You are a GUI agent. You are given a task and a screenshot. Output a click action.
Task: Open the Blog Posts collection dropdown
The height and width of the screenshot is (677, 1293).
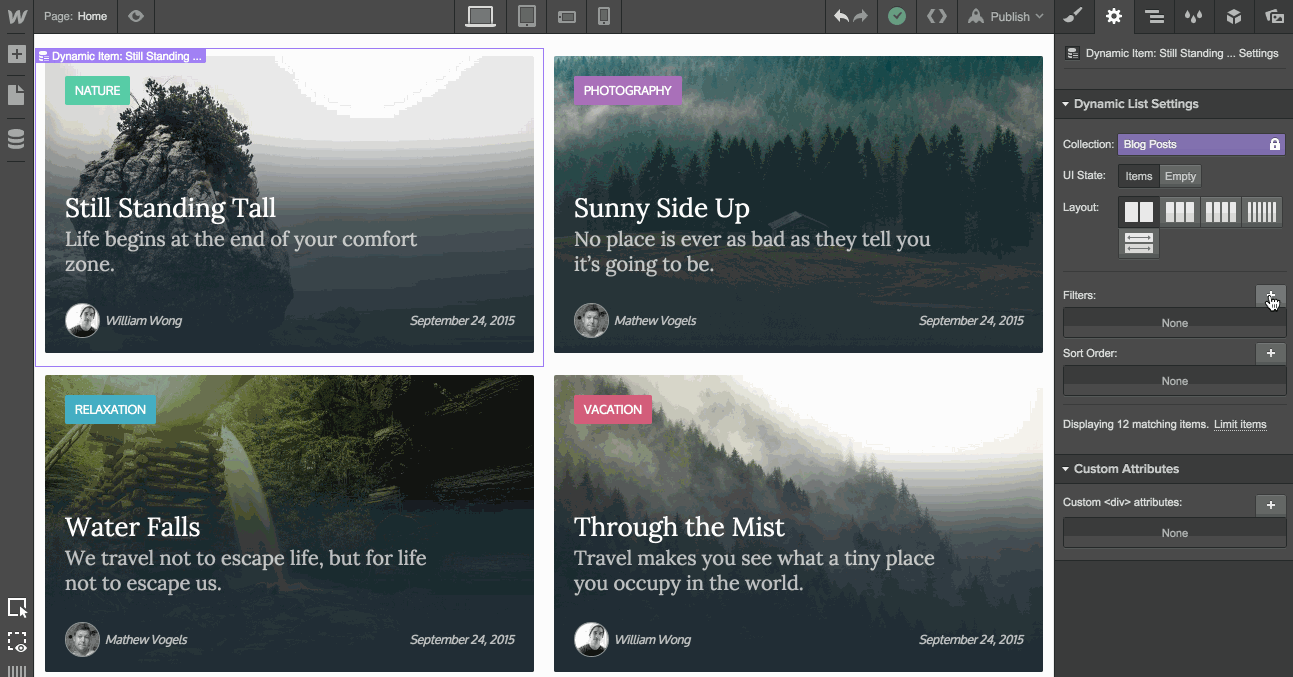(x=1201, y=144)
